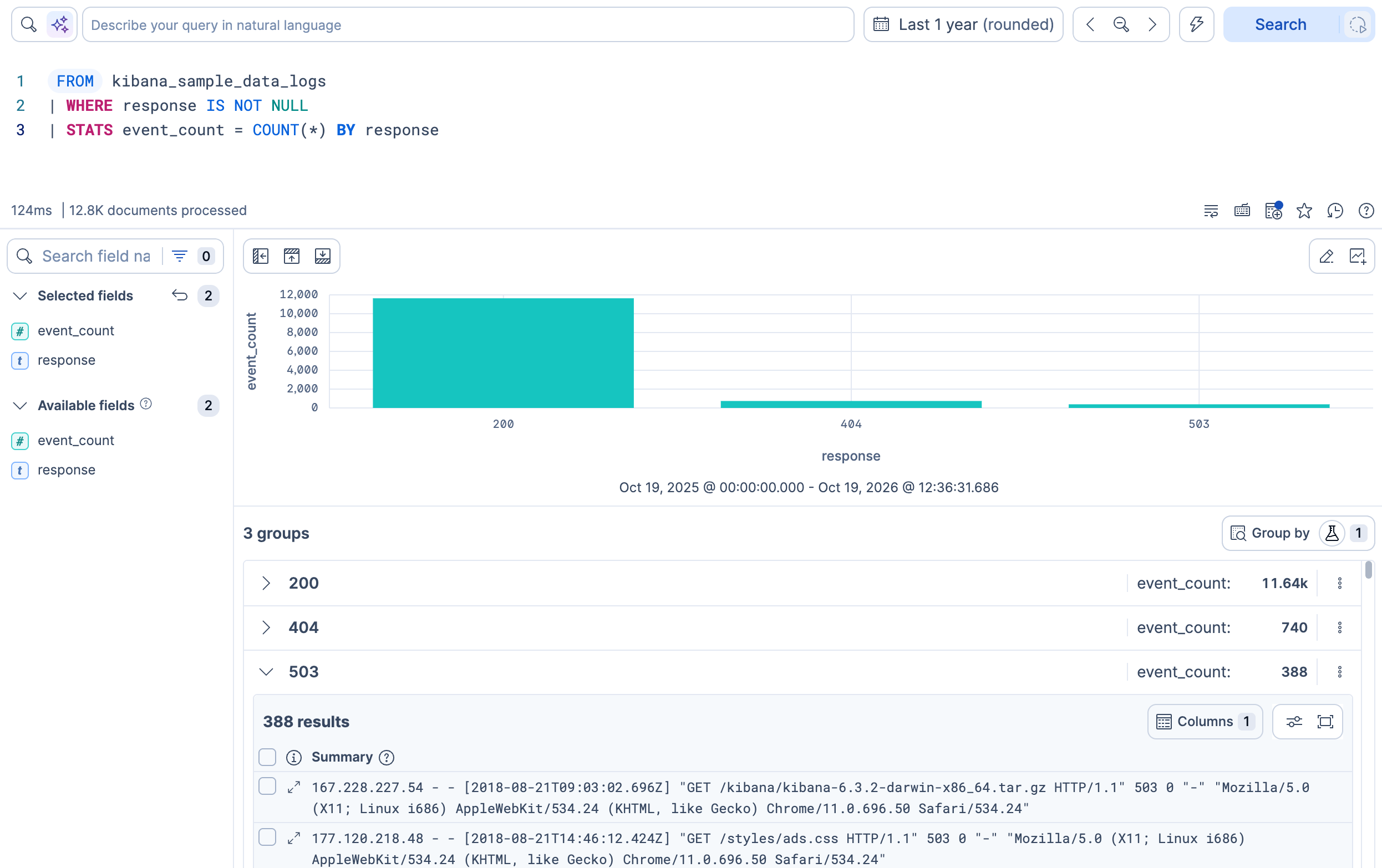
Task: Open field type filter with 0 badge
Action: [x=193, y=256]
